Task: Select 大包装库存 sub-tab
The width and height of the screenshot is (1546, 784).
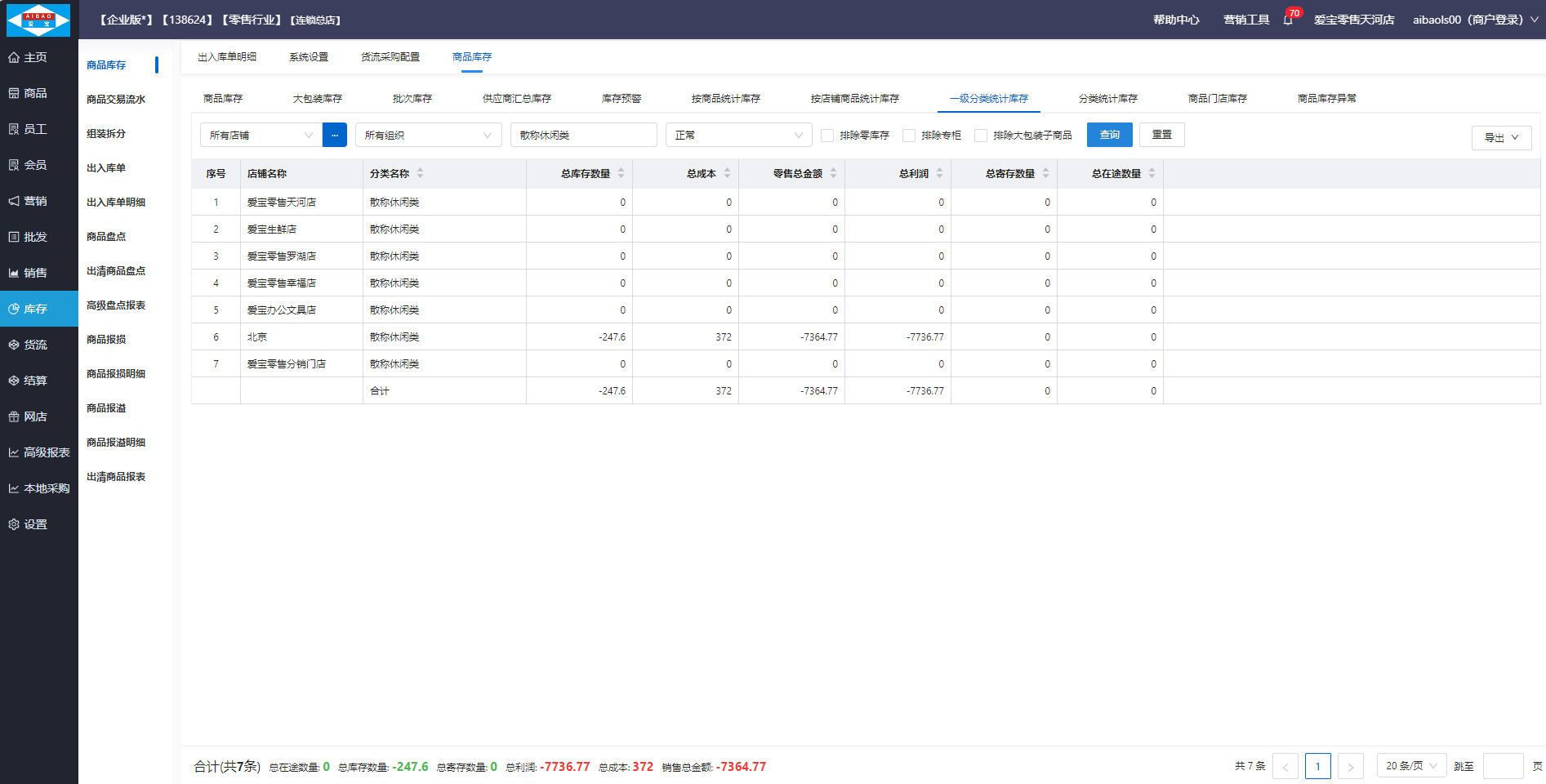Action: tap(318, 99)
